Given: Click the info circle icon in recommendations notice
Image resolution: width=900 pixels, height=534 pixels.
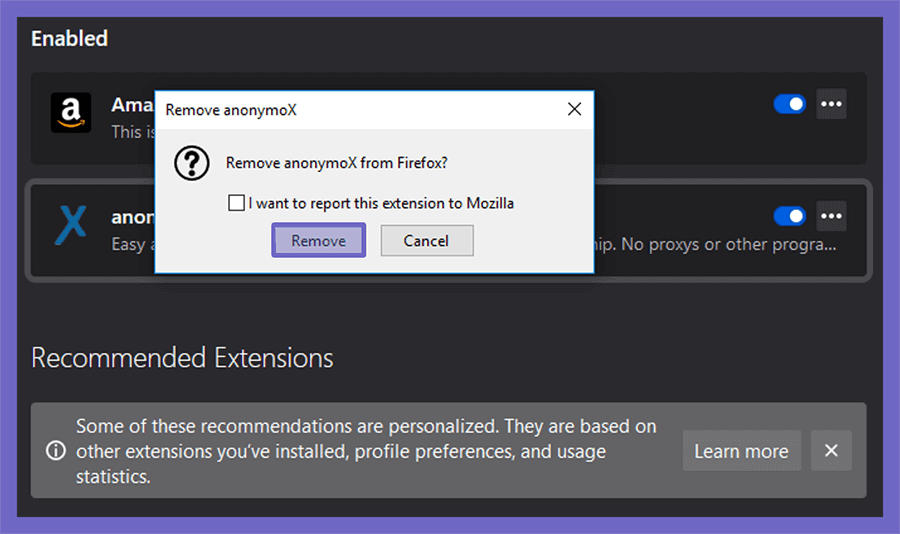Looking at the screenshot, I should tap(56, 450).
